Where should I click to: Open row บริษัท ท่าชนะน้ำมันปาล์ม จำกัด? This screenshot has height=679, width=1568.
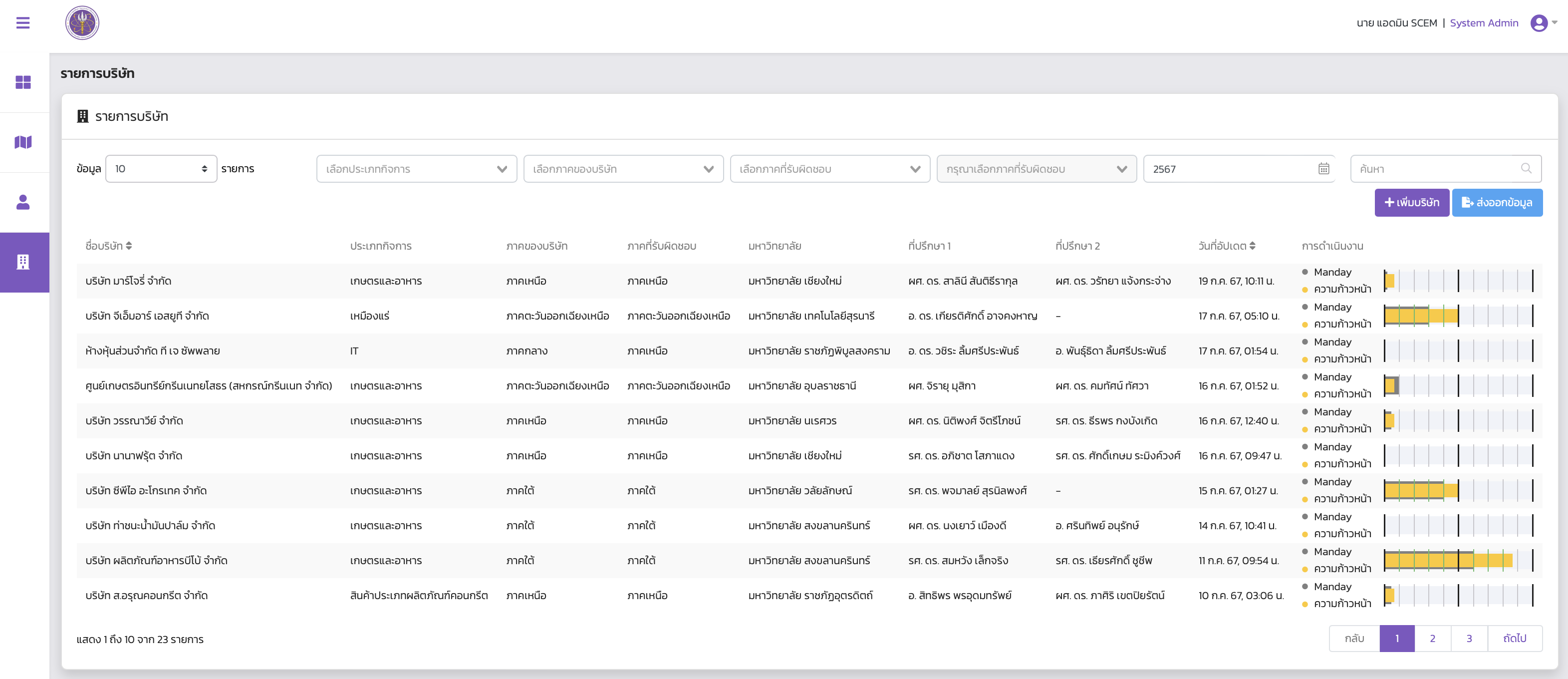809,526
